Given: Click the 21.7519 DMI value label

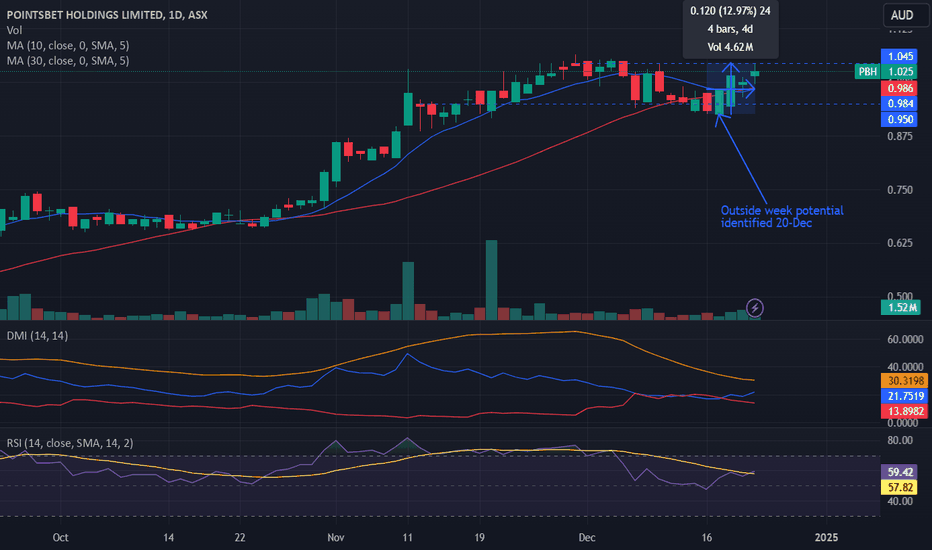Looking at the screenshot, I should 904,396.
